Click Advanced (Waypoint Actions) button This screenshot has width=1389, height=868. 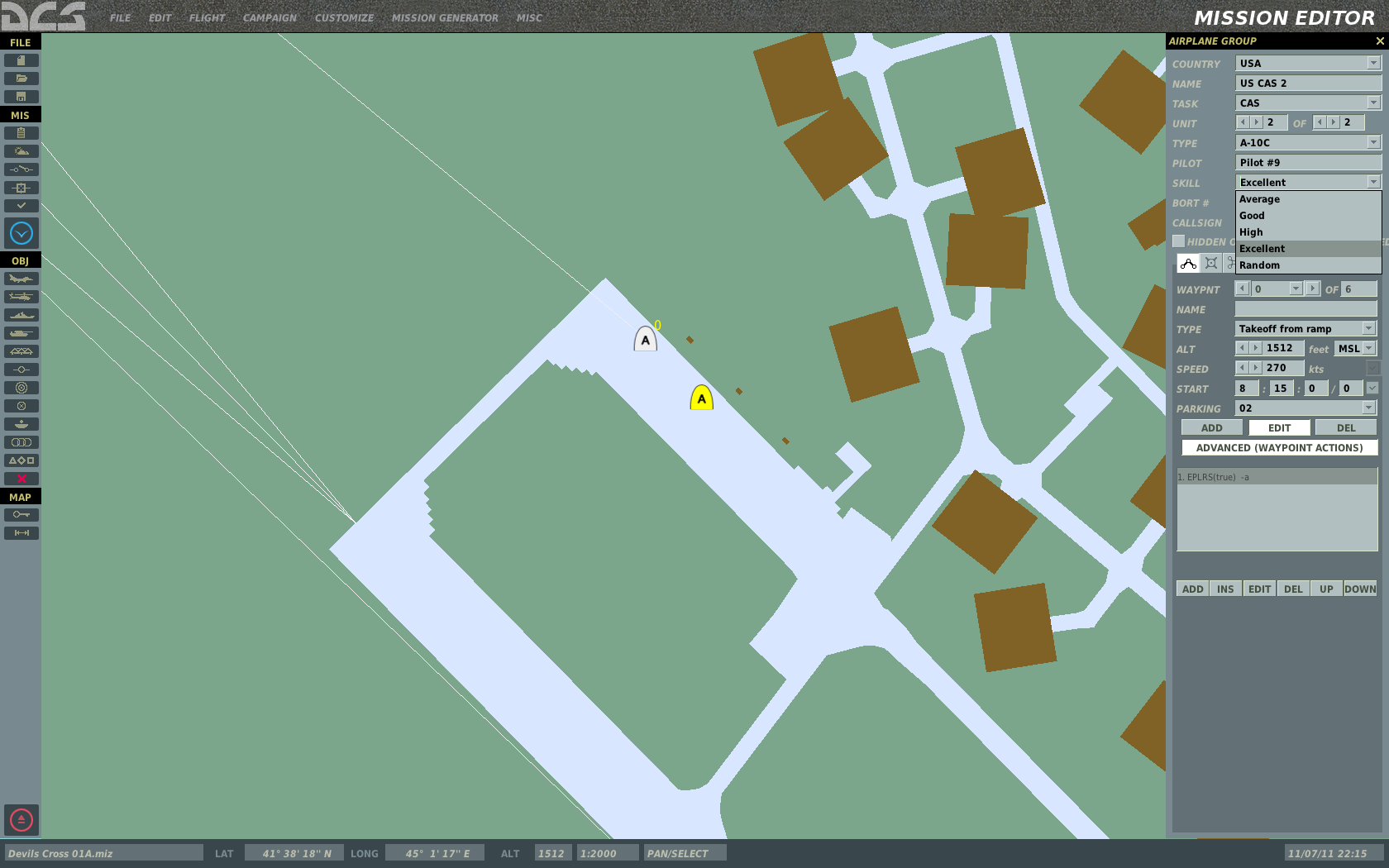[1279, 448]
